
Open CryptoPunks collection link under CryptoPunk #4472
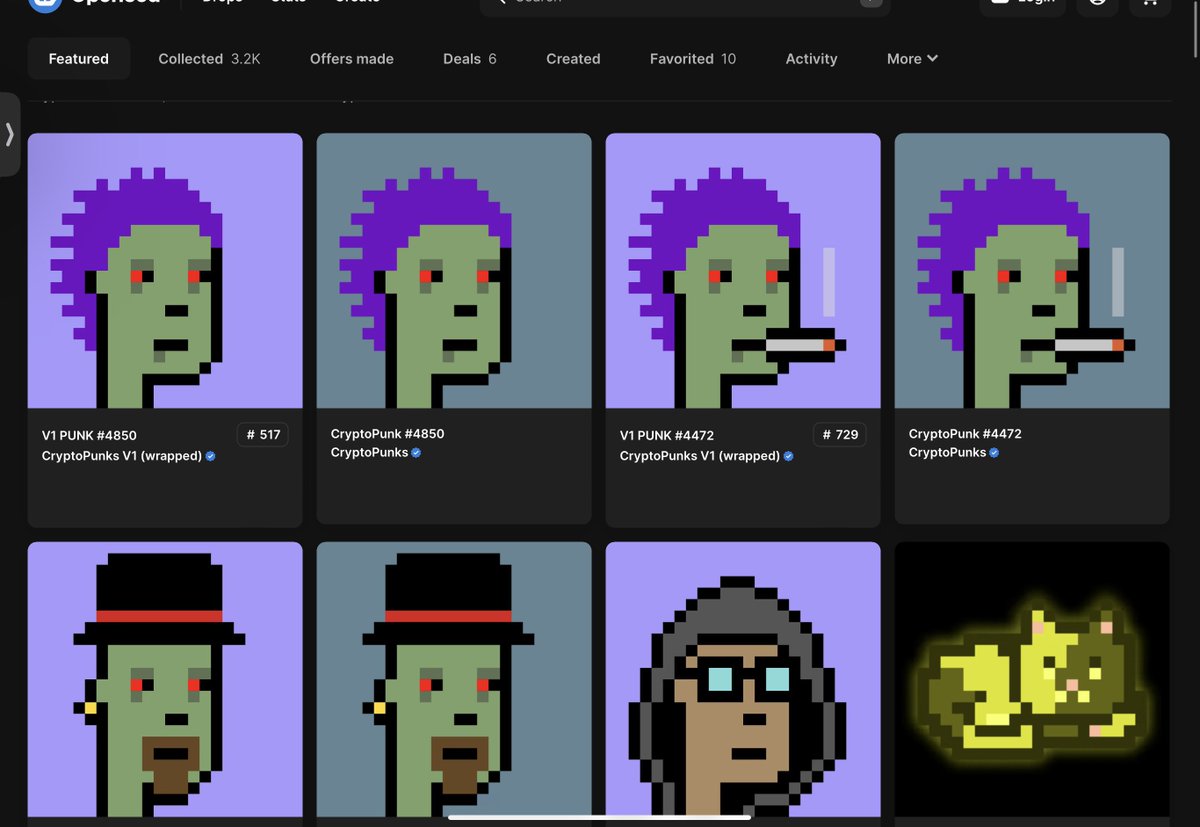[948, 453]
